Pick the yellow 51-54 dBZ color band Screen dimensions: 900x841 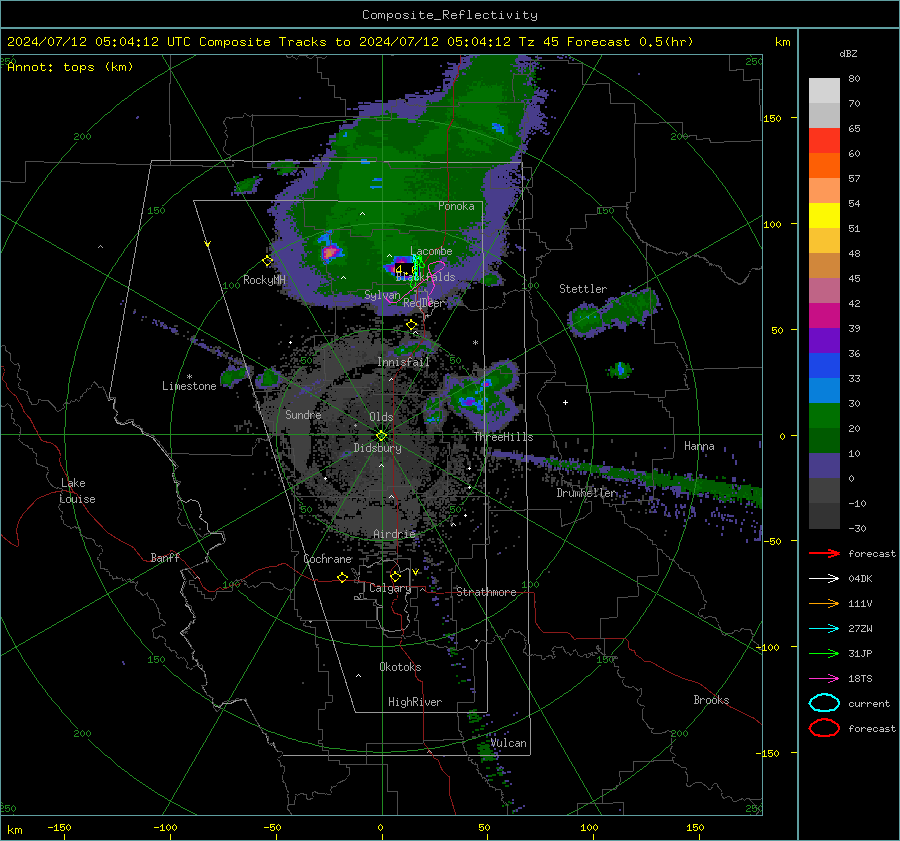824,216
